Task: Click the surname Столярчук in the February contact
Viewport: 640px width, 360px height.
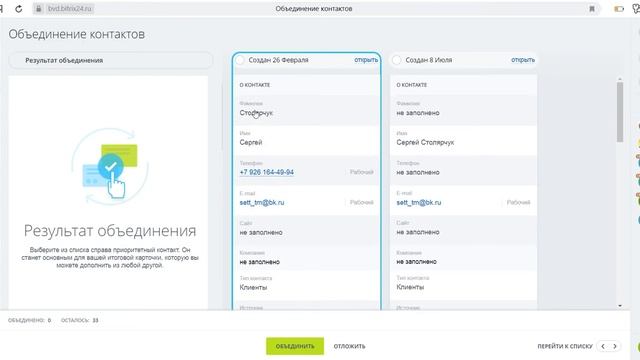Action: click(256, 113)
